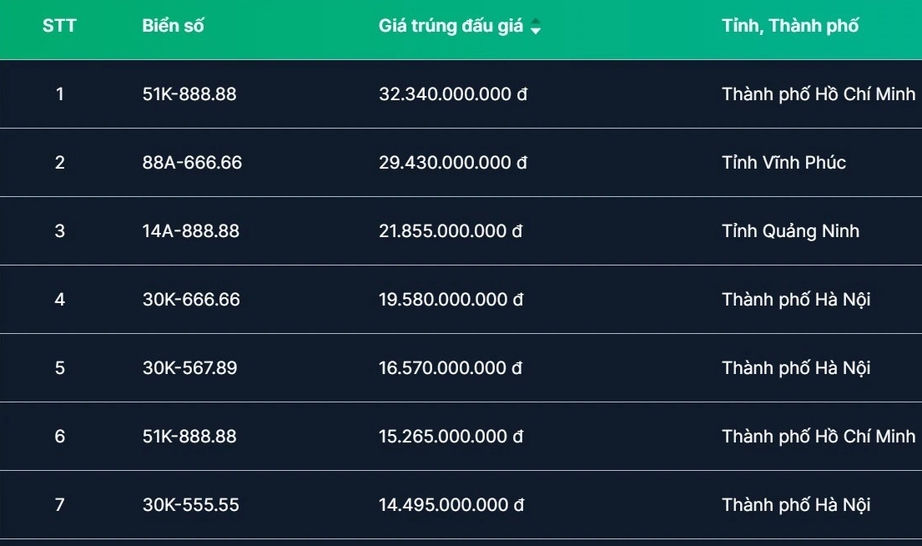Click the 21.855.000.000 đ price cell
The height and width of the screenshot is (546, 922).
(x=450, y=231)
